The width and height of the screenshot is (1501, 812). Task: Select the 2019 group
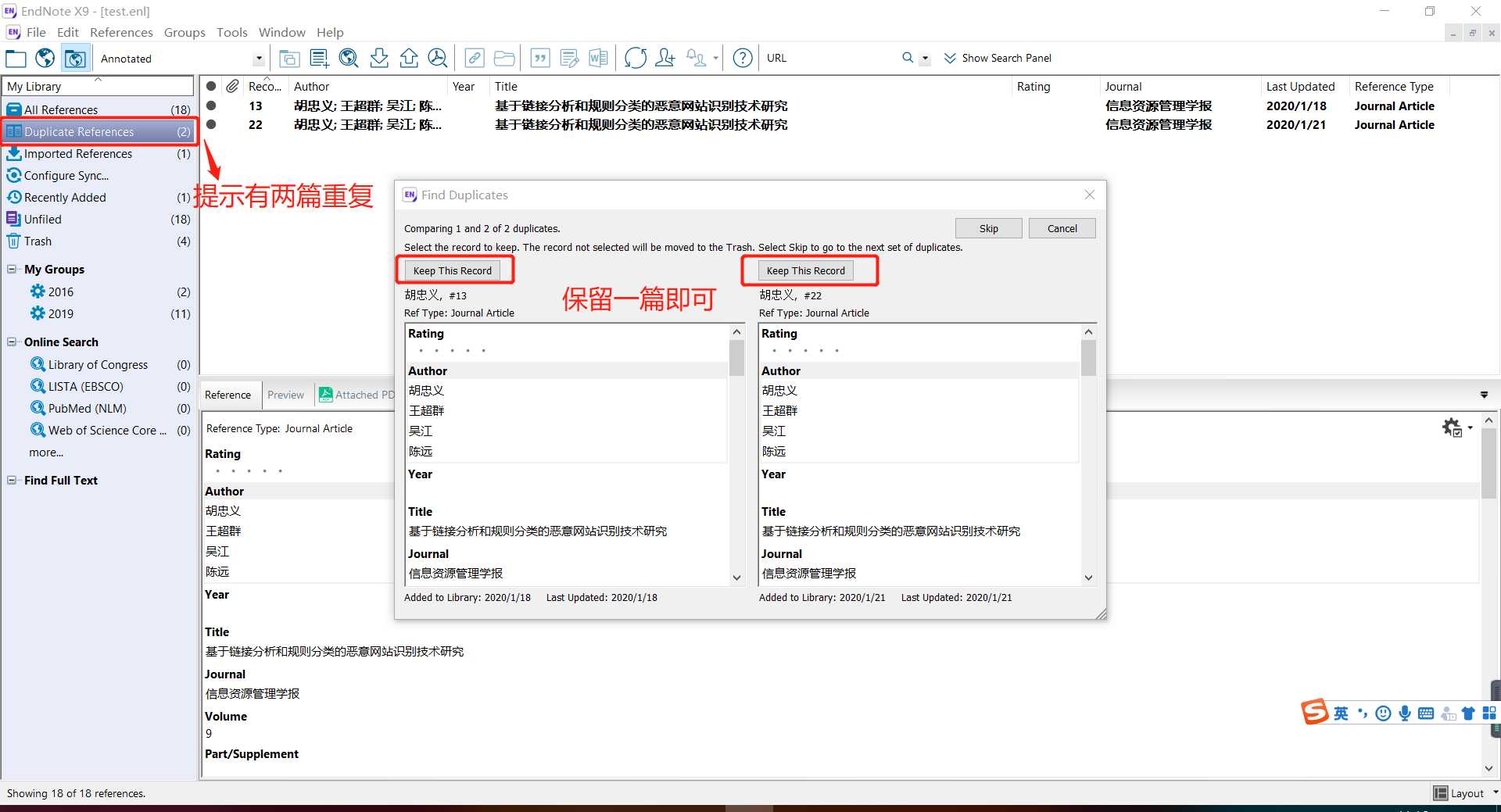[x=109, y=313]
